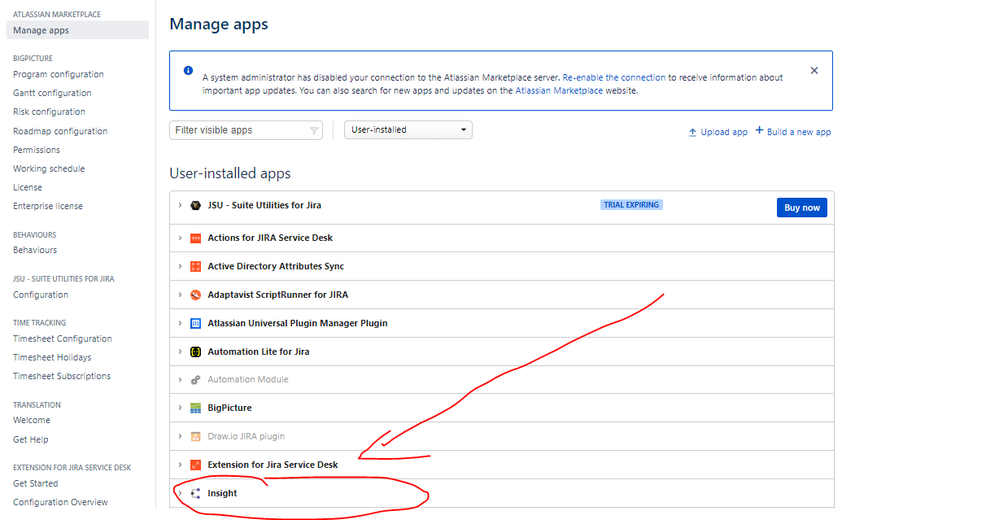Click the Automation Lite for Jira icon

click(x=196, y=352)
